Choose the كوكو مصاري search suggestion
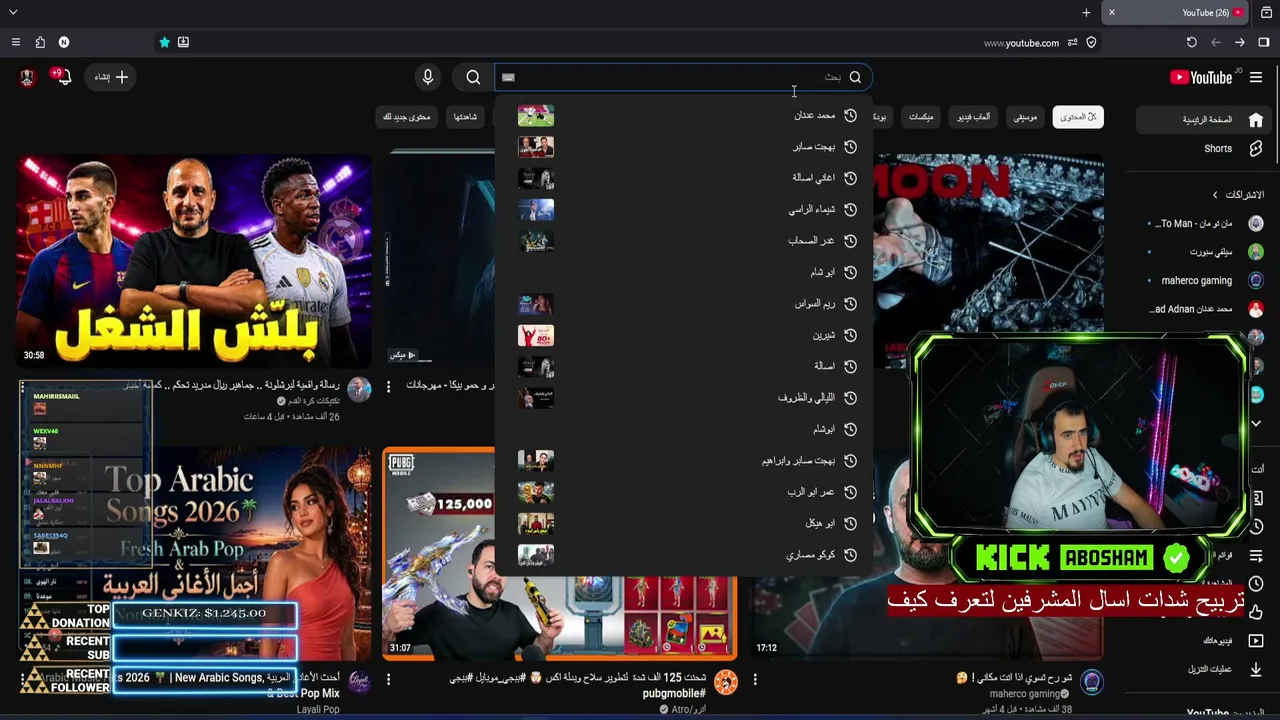Image resolution: width=1280 pixels, height=720 pixels. coord(683,555)
